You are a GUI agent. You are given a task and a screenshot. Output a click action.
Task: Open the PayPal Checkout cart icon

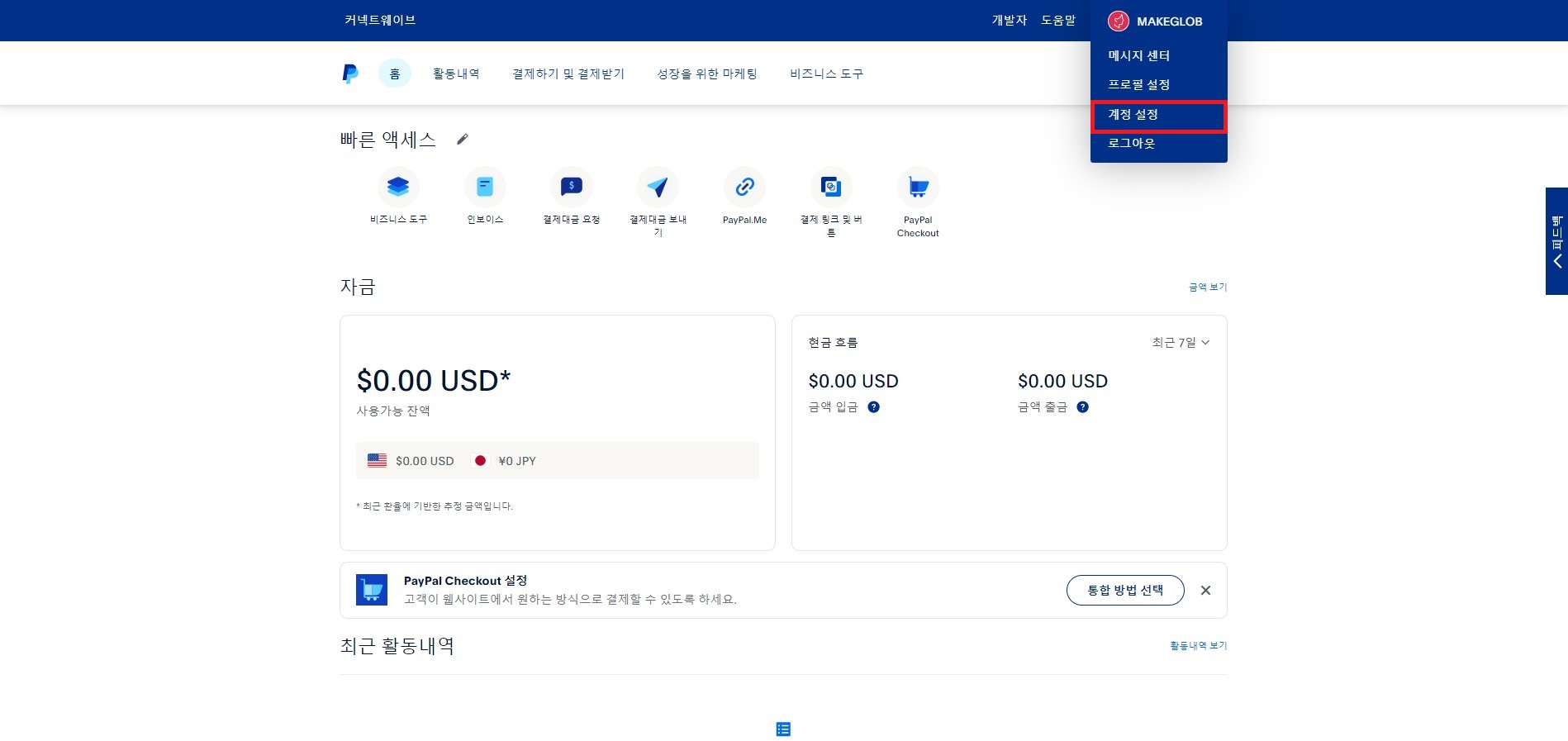pos(918,188)
